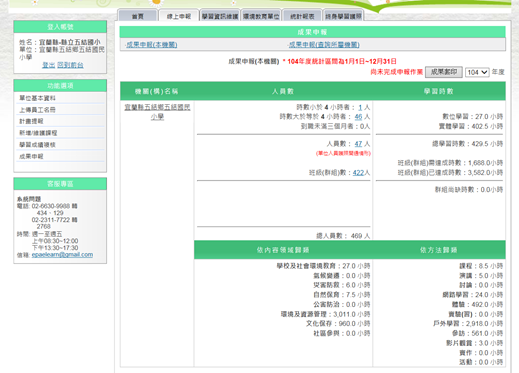The image size is (519, 373).
Task: Open 計畫提報 in the function menu
Action: click(x=31, y=121)
